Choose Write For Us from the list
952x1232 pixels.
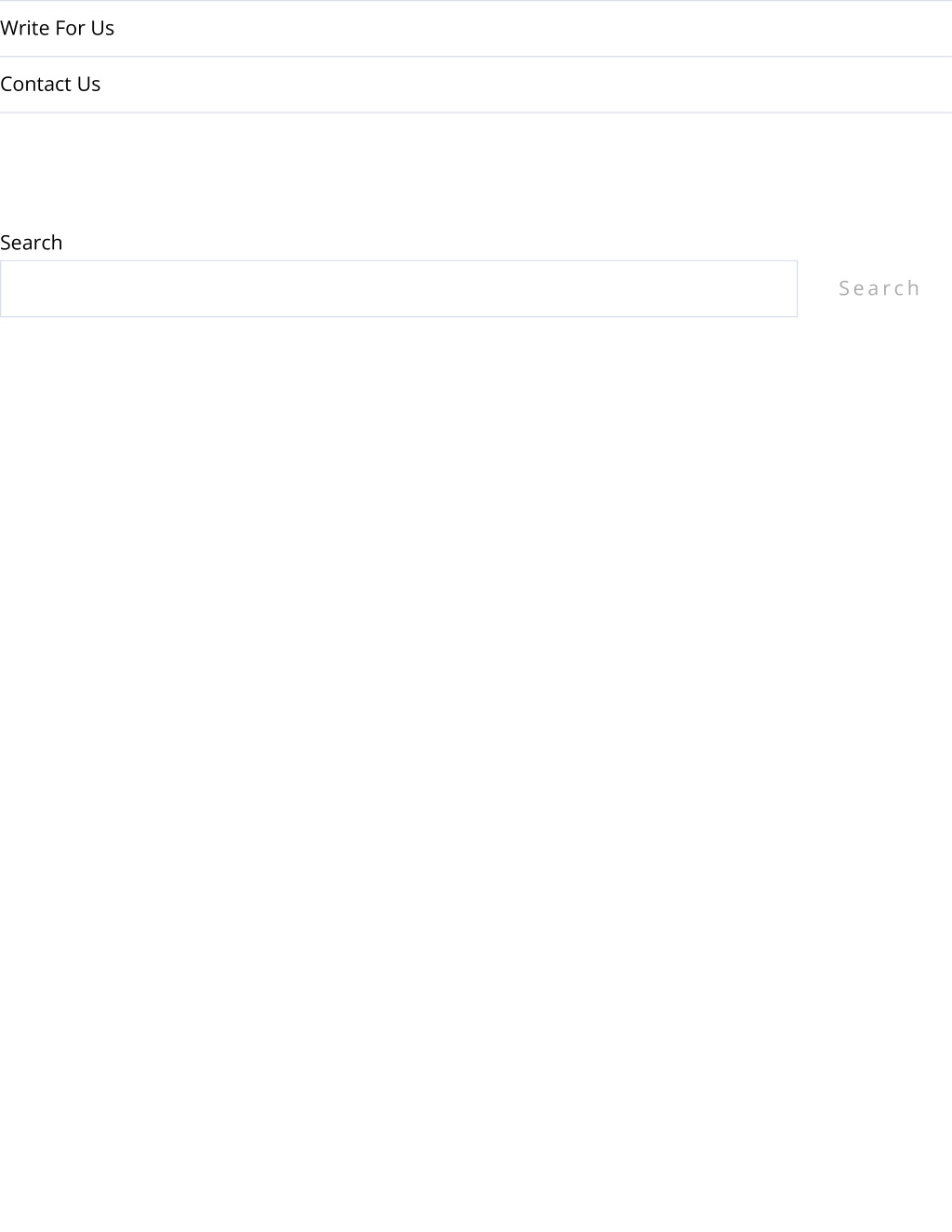[x=57, y=29]
